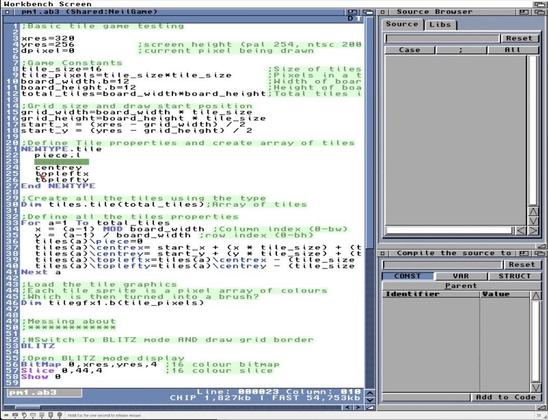The width and height of the screenshot is (548, 420).
Task: Click the 'Show 0' line
Action: (41, 377)
